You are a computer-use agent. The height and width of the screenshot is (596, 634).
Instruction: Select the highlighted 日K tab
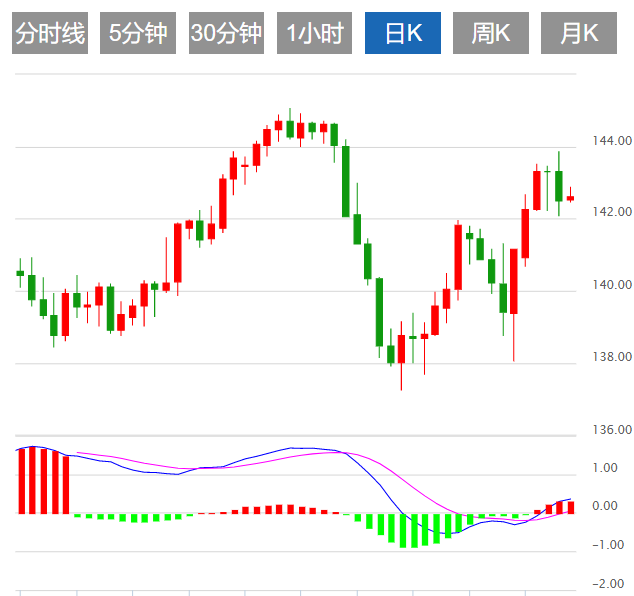404,34
